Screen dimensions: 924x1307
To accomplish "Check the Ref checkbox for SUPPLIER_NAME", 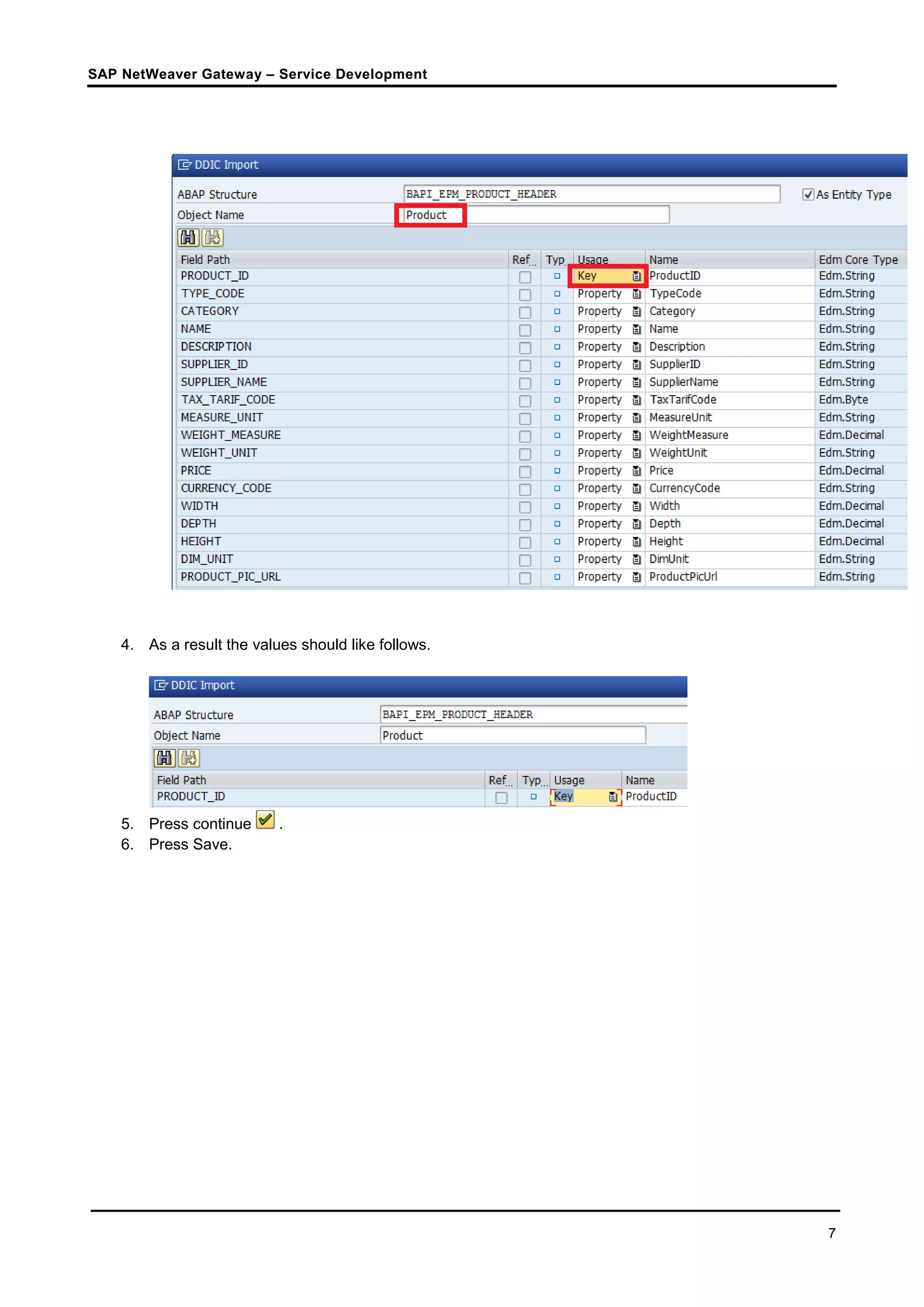I will (525, 383).
